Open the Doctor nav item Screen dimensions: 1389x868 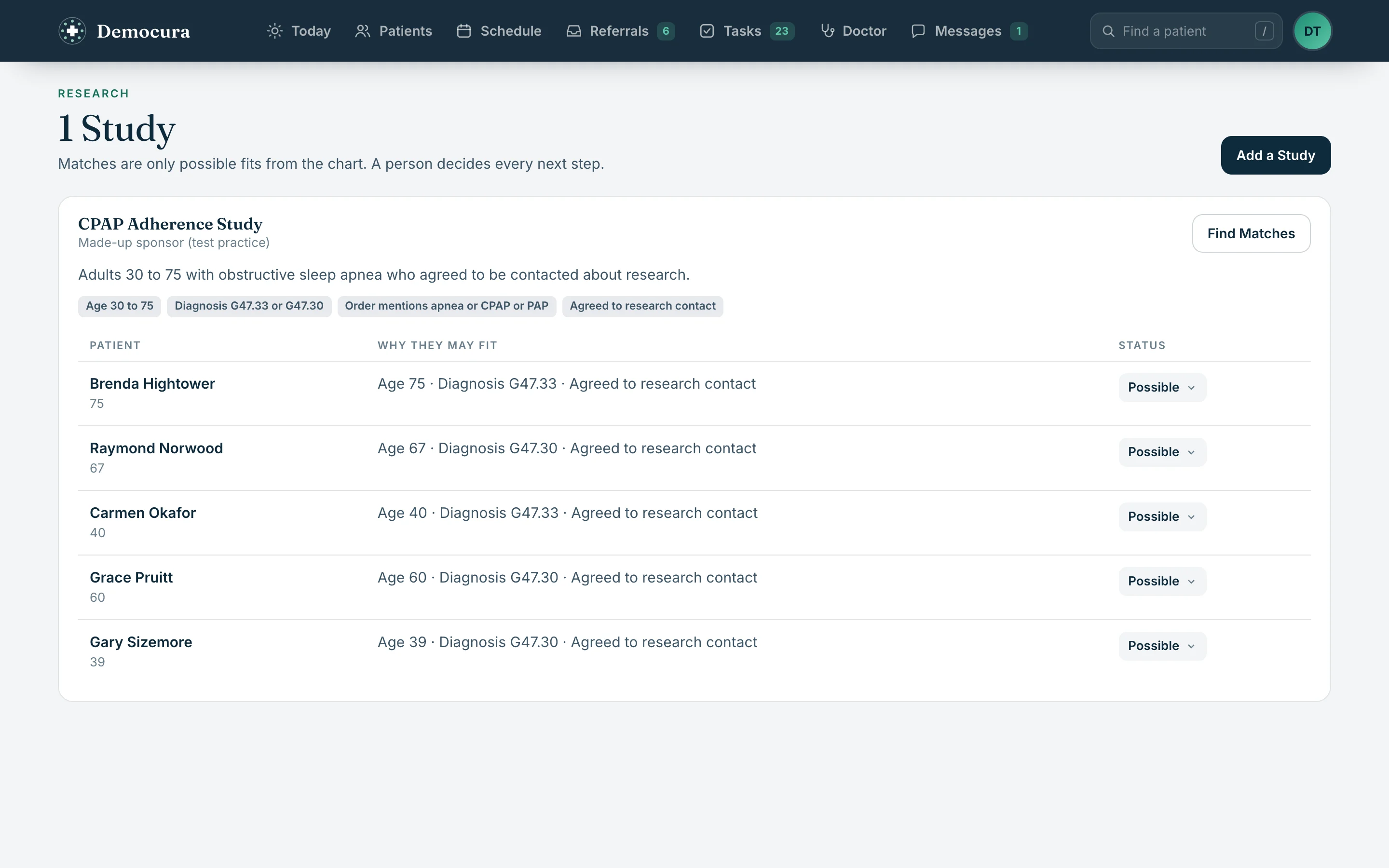click(854, 31)
